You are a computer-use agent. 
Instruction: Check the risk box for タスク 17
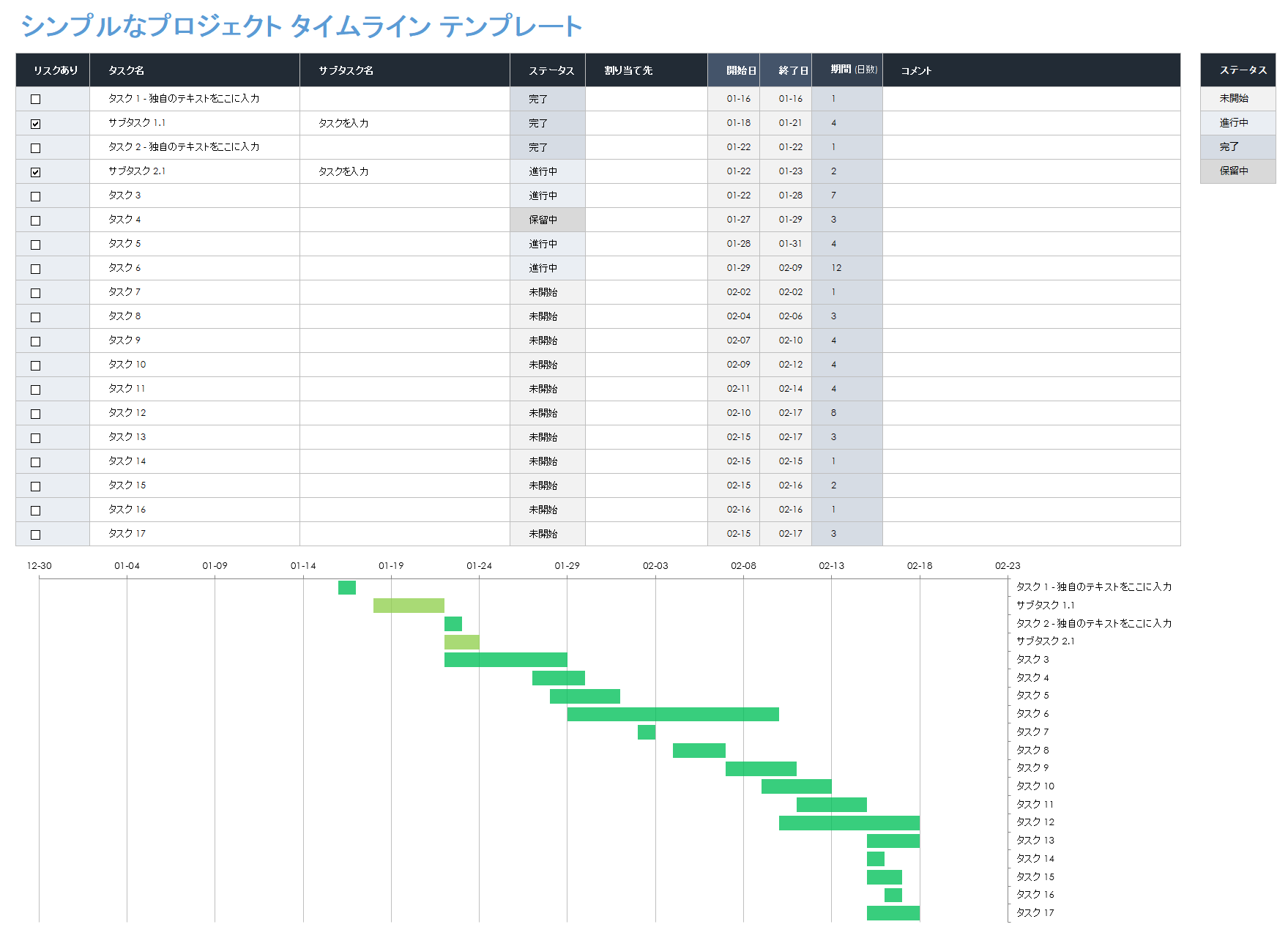35,535
